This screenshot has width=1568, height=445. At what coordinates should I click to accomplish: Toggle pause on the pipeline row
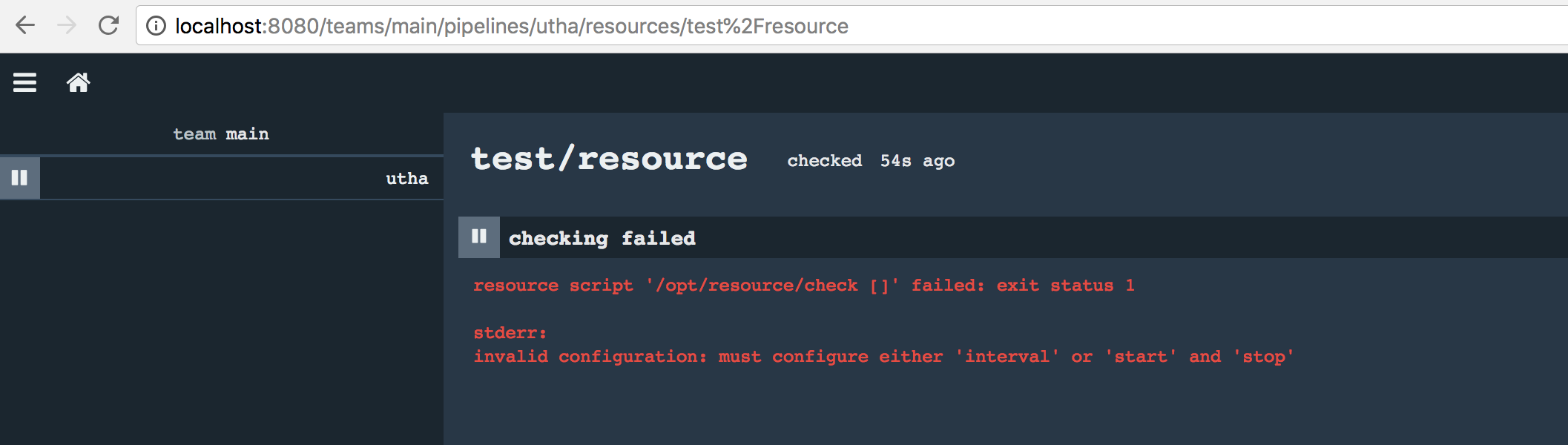point(19,177)
